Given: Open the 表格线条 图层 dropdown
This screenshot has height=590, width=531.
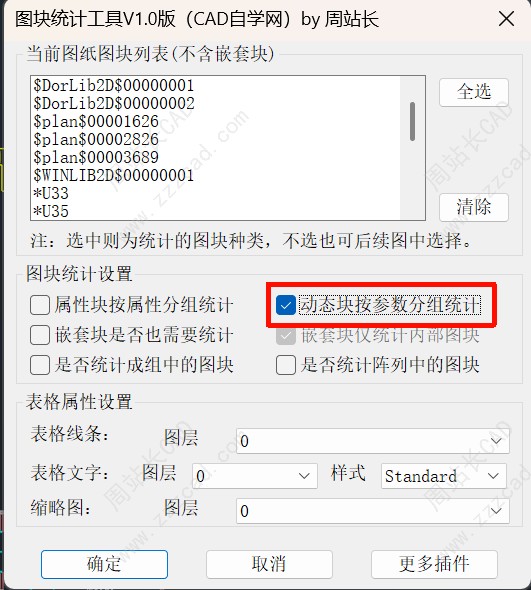Looking at the screenshot, I should pyautogui.click(x=373, y=441).
